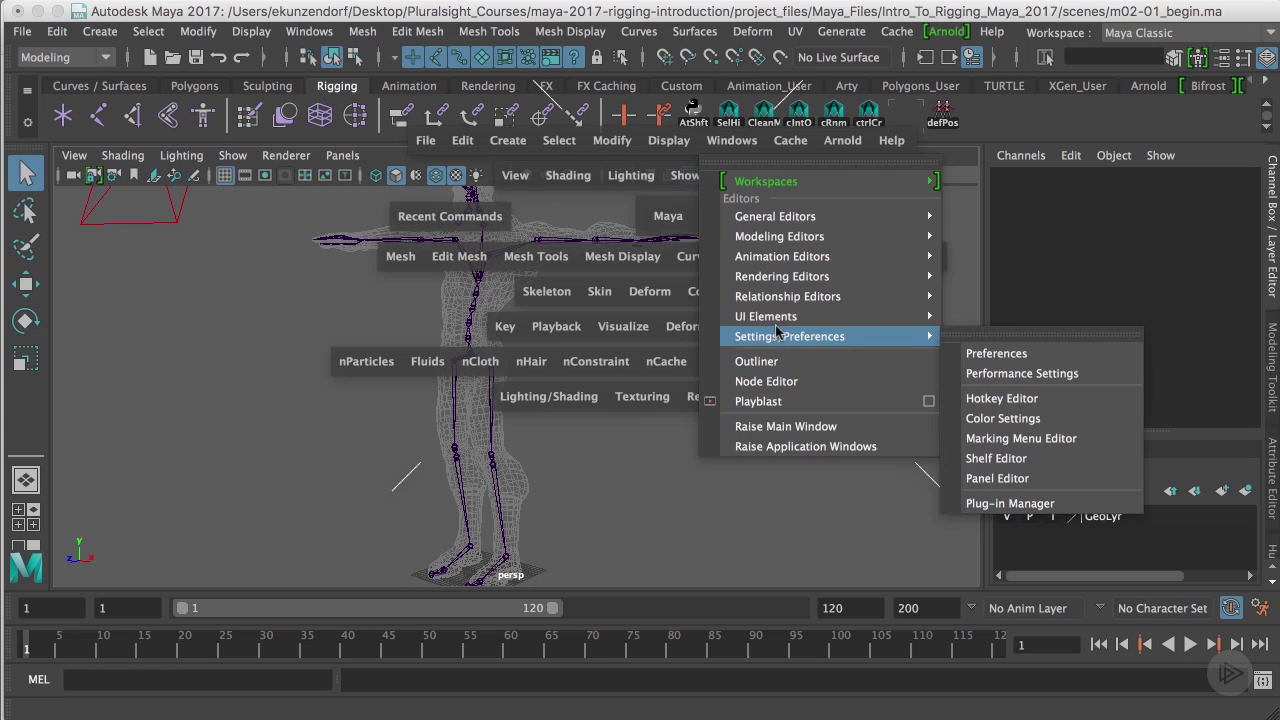Click the HumanIK character figure icon
This screenshot has height=720, width=1280.
pos(204,116)
